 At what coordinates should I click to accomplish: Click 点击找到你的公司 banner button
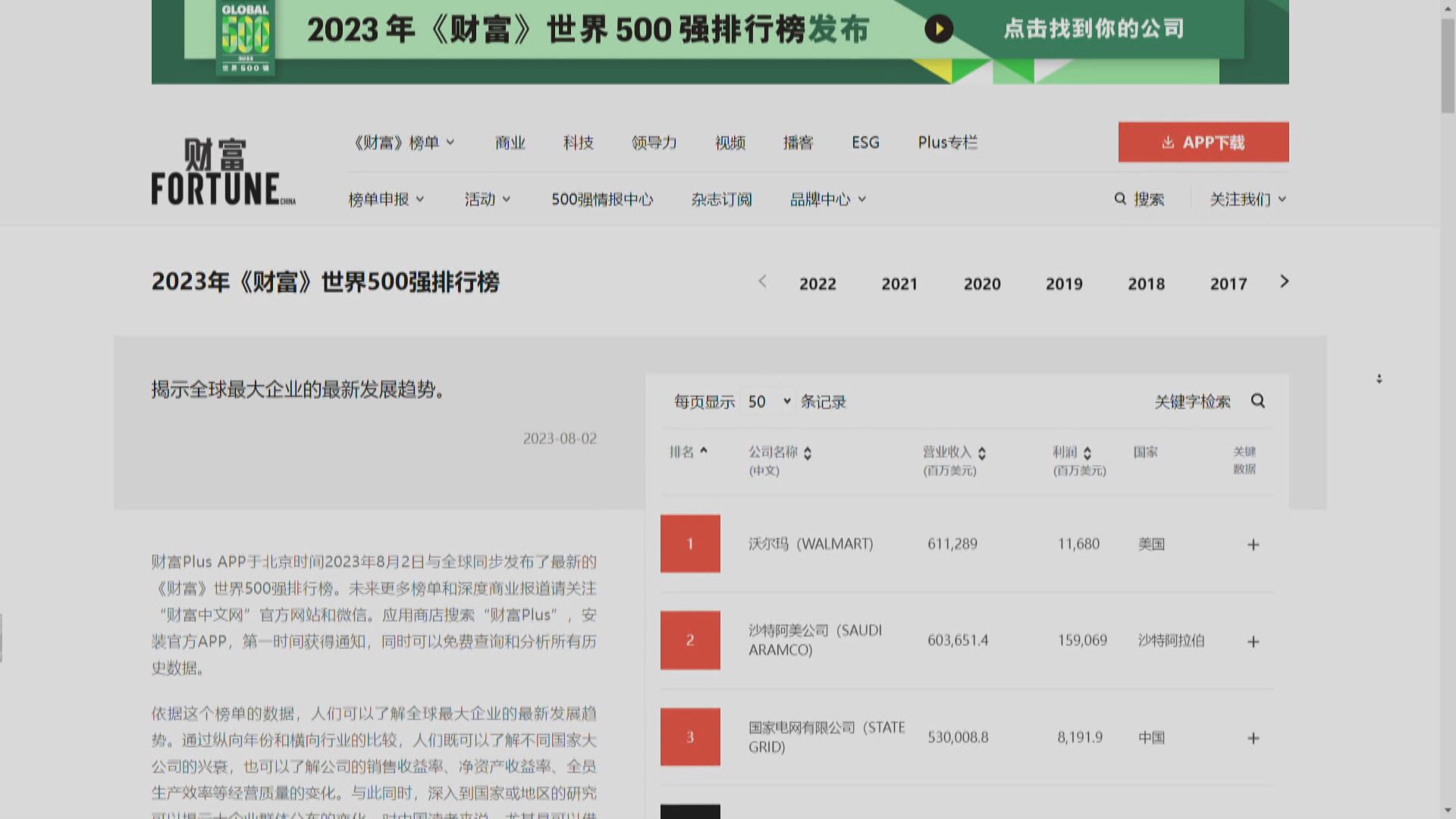(1094, 29)
